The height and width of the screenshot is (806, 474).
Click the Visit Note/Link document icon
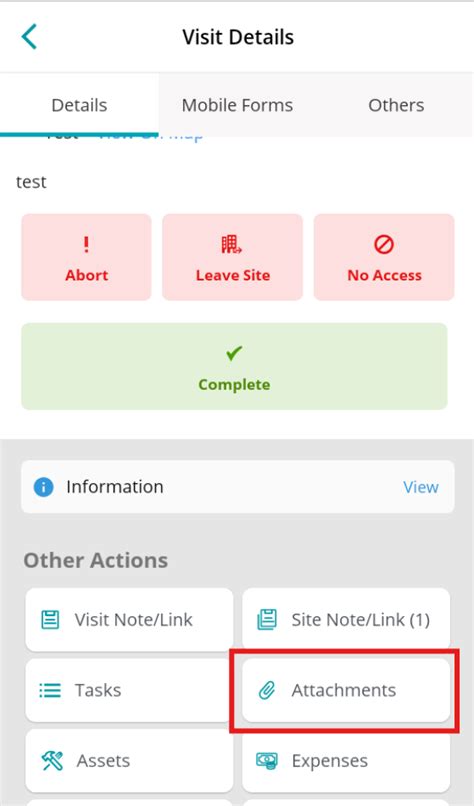50,620
